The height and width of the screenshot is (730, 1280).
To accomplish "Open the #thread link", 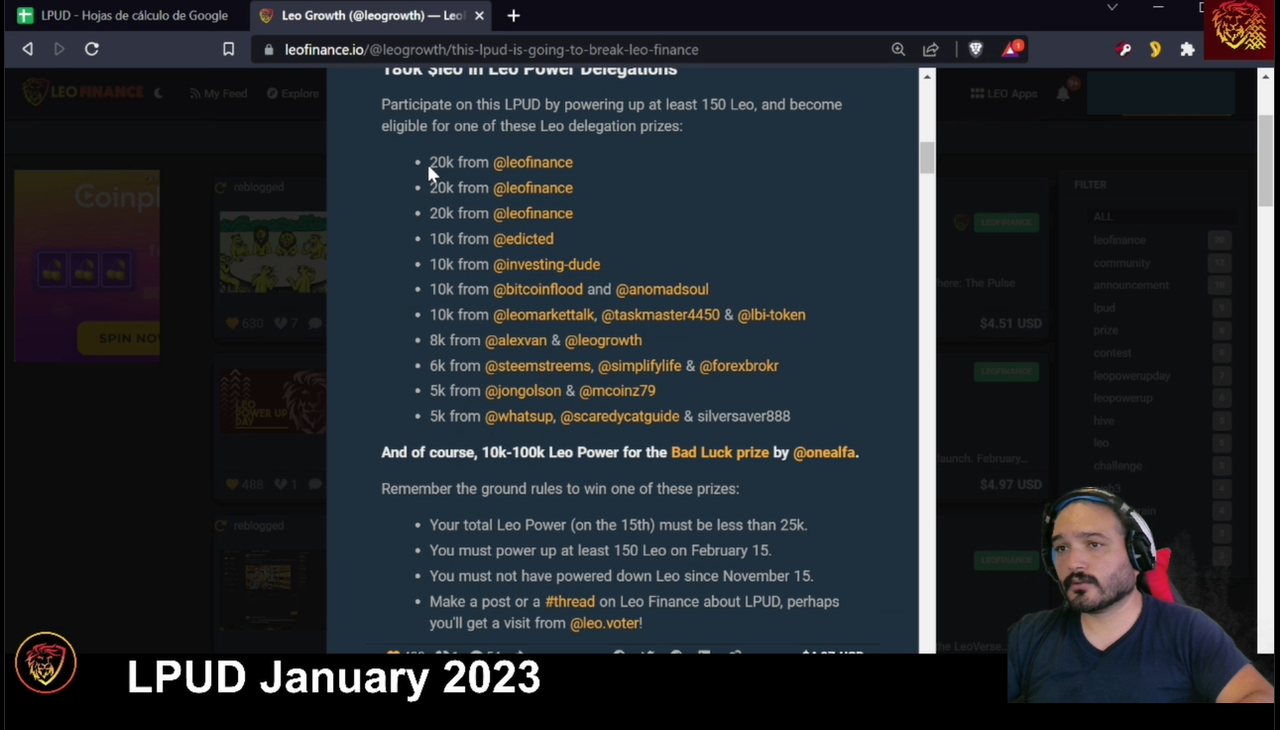I will [x=570, y=601].
